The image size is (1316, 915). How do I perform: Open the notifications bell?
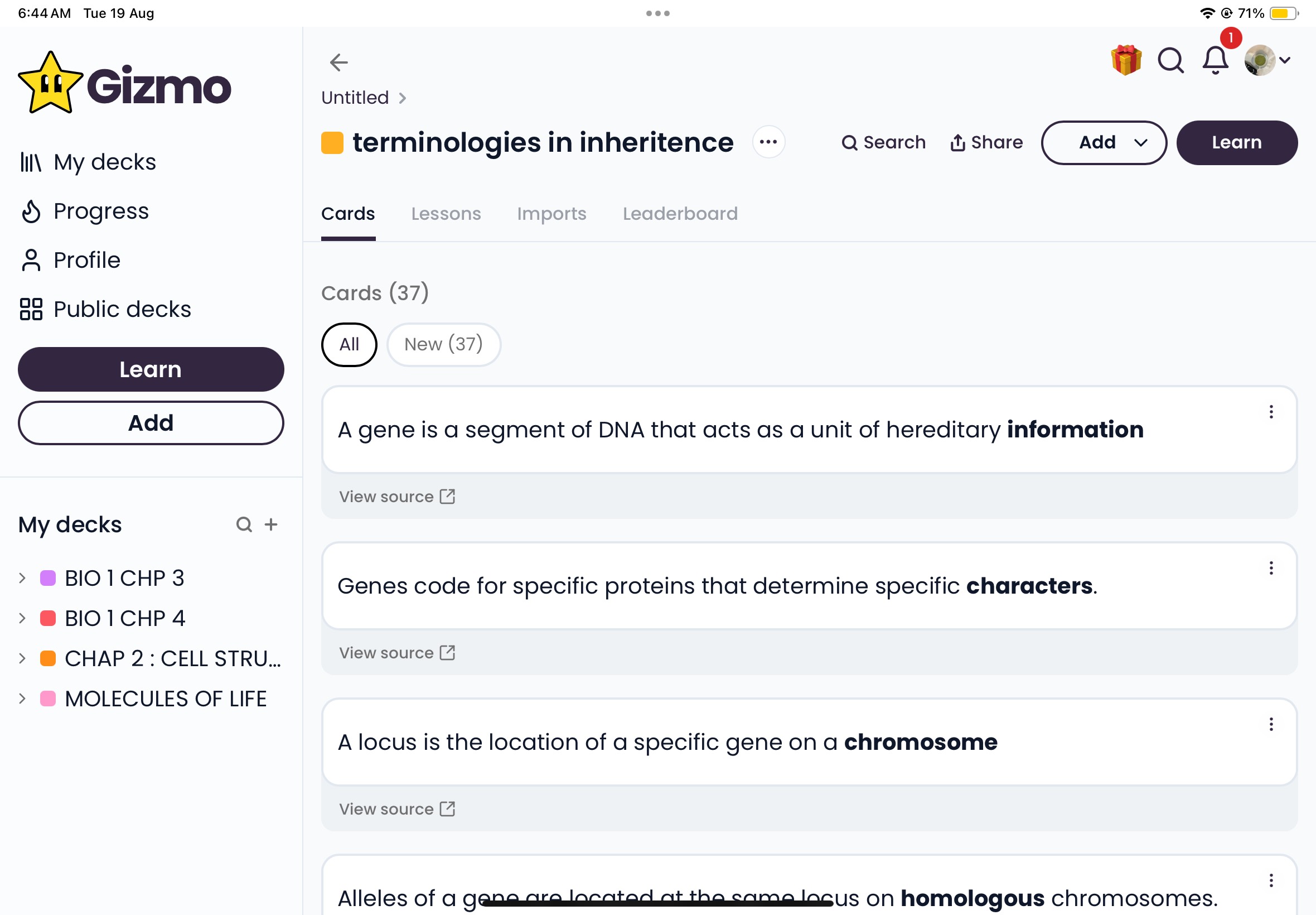coord(1215,60)
